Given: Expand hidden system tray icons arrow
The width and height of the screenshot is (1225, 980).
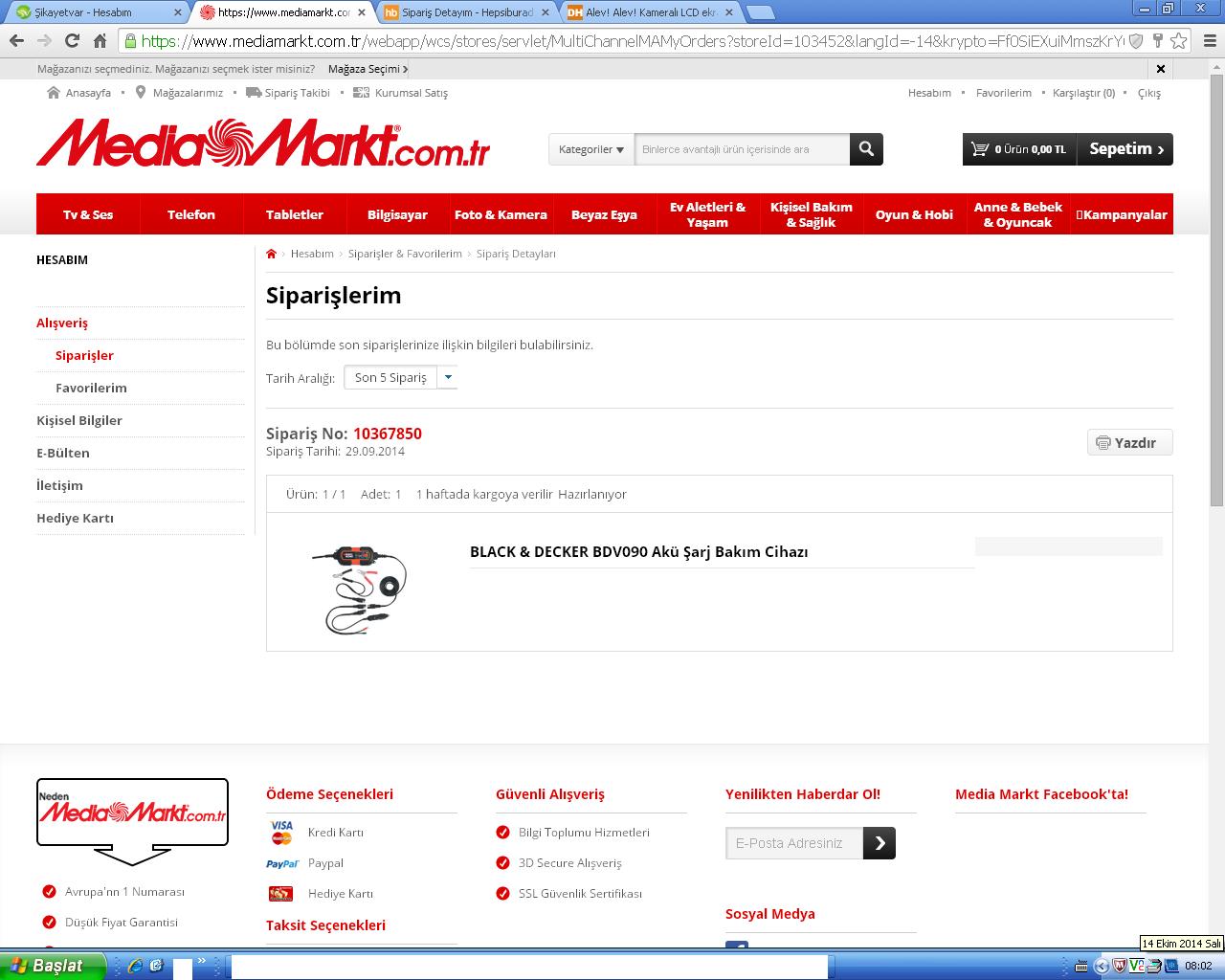Looking at the screenshot, I should [1102, 966].
